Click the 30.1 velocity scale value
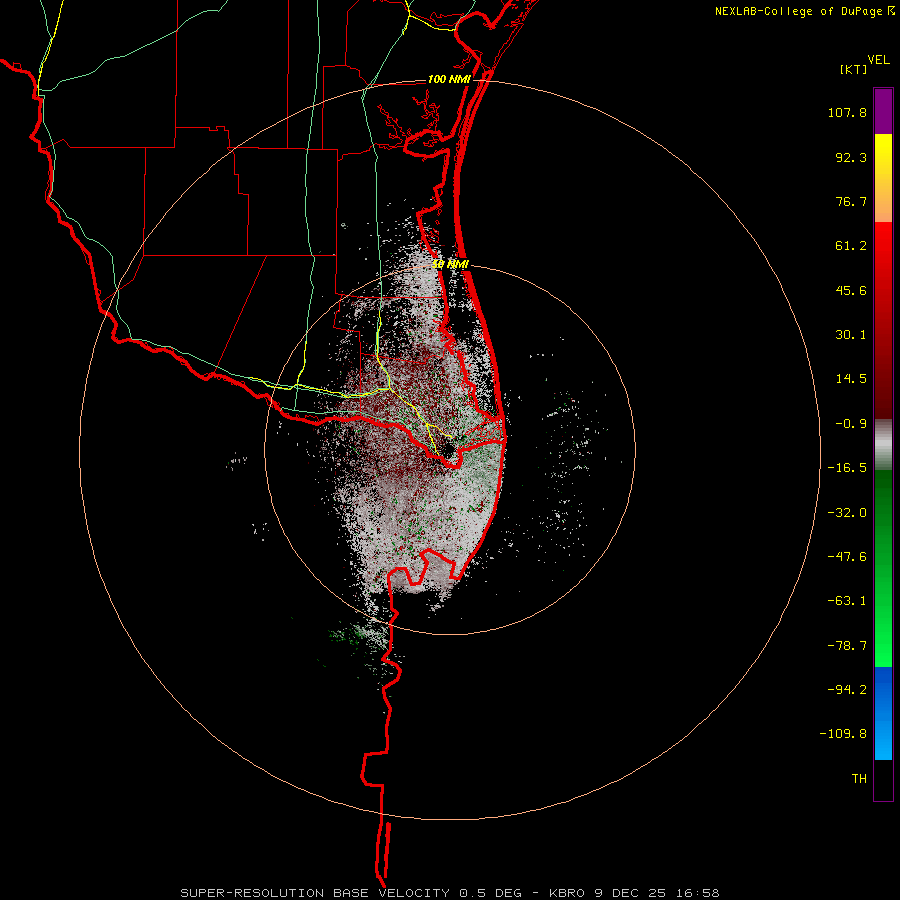The image size is (900, 900). coord(851,335)
